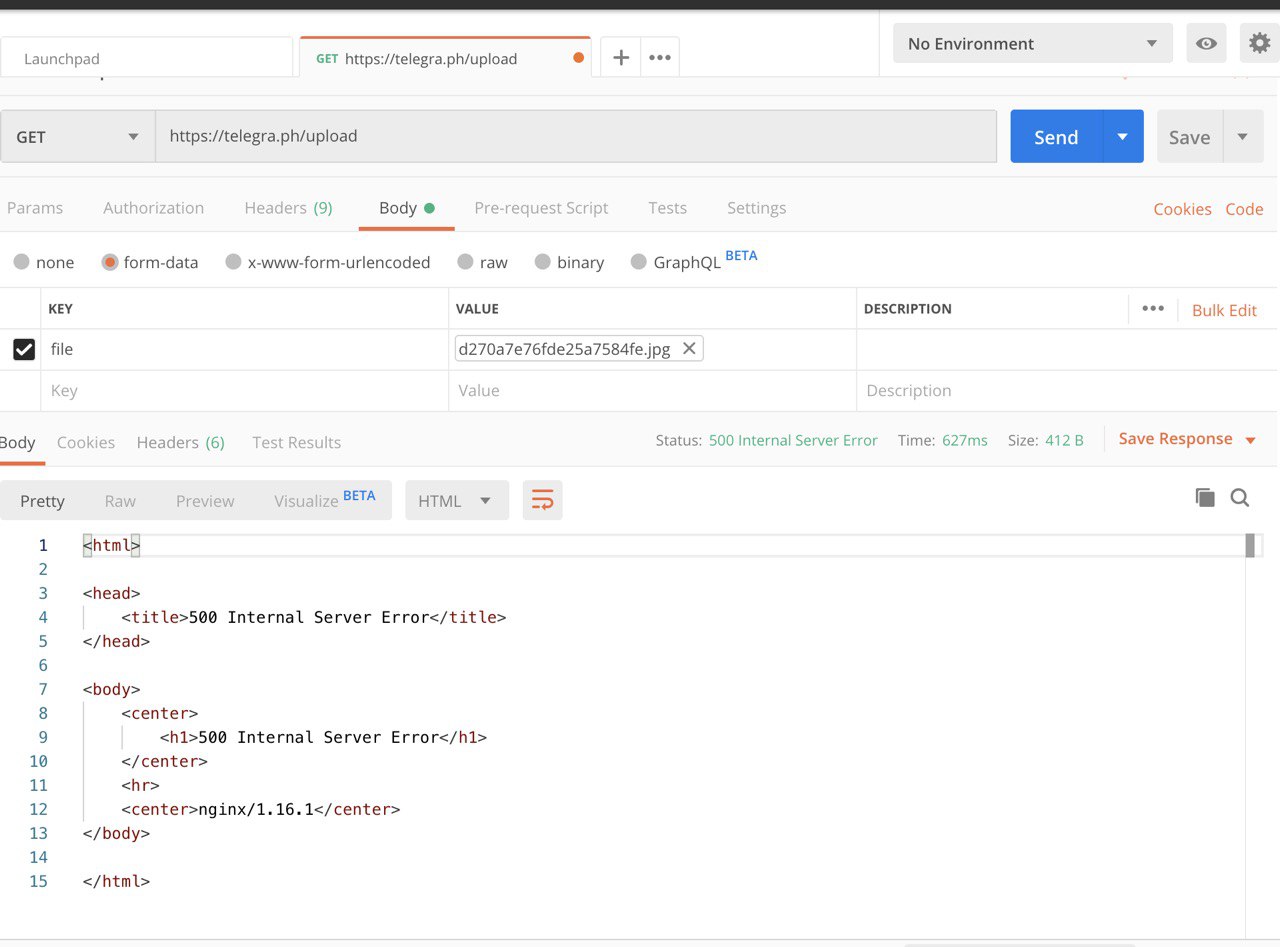Switch to the Launchpad tab
This screenshot has height=947, width=1280.
(x=147, y=58)
